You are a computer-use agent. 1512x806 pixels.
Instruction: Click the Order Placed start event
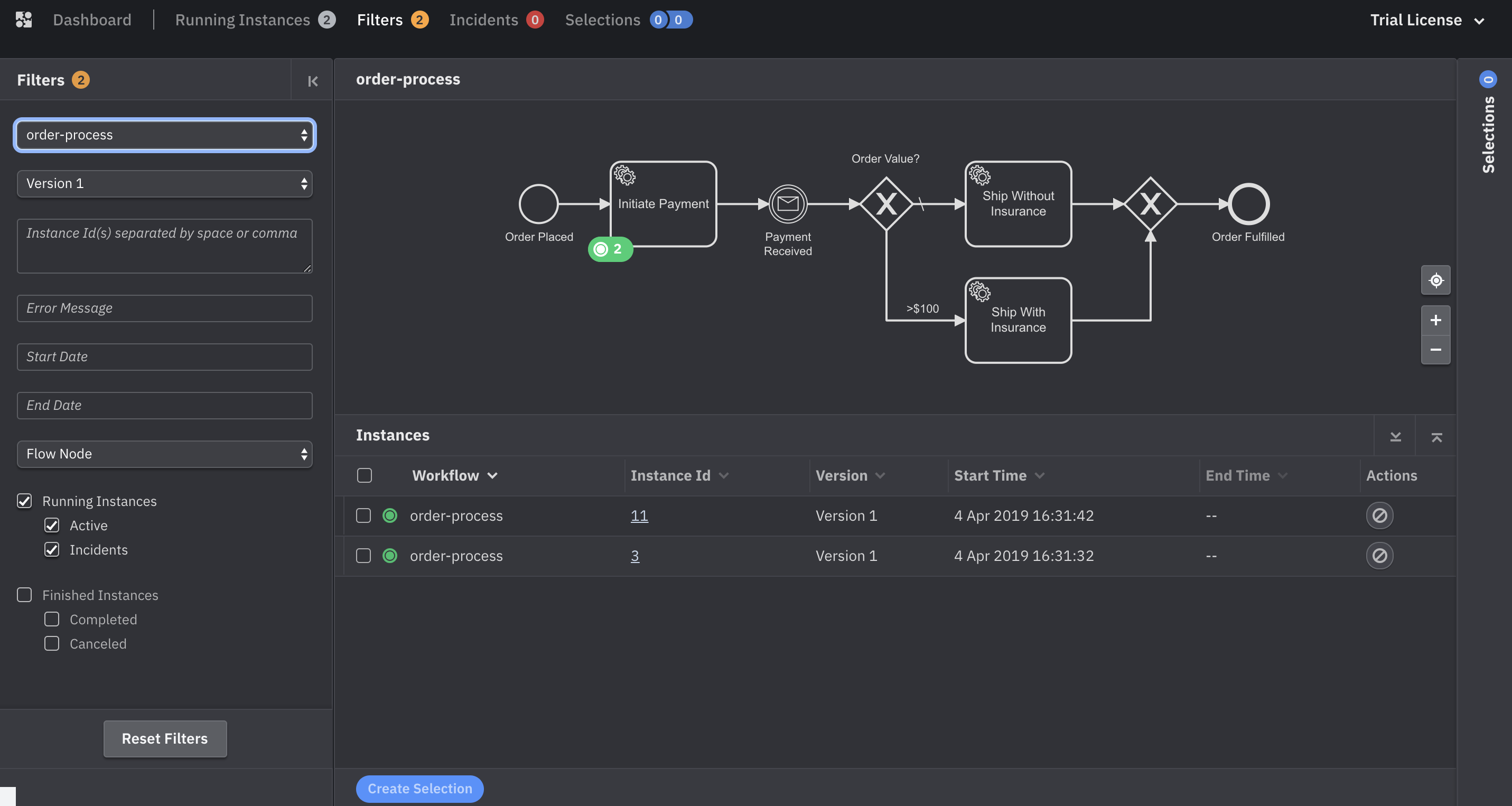(x=538, y=203)
